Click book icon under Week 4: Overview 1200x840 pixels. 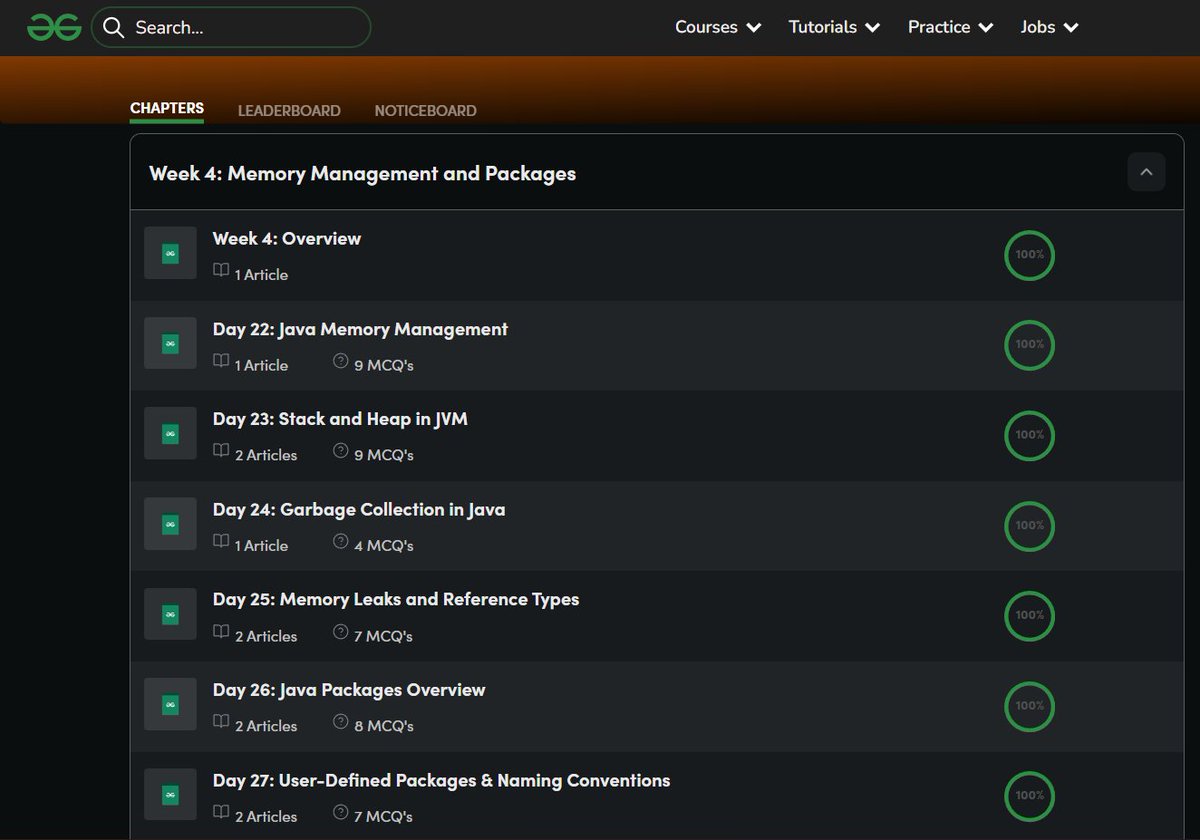(221, 271)
